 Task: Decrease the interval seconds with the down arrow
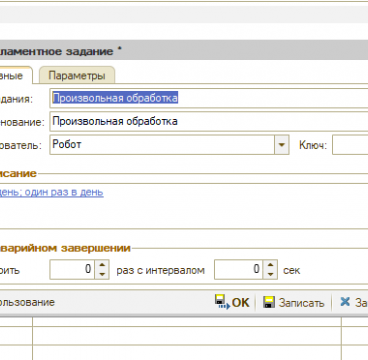click(270, 274)
